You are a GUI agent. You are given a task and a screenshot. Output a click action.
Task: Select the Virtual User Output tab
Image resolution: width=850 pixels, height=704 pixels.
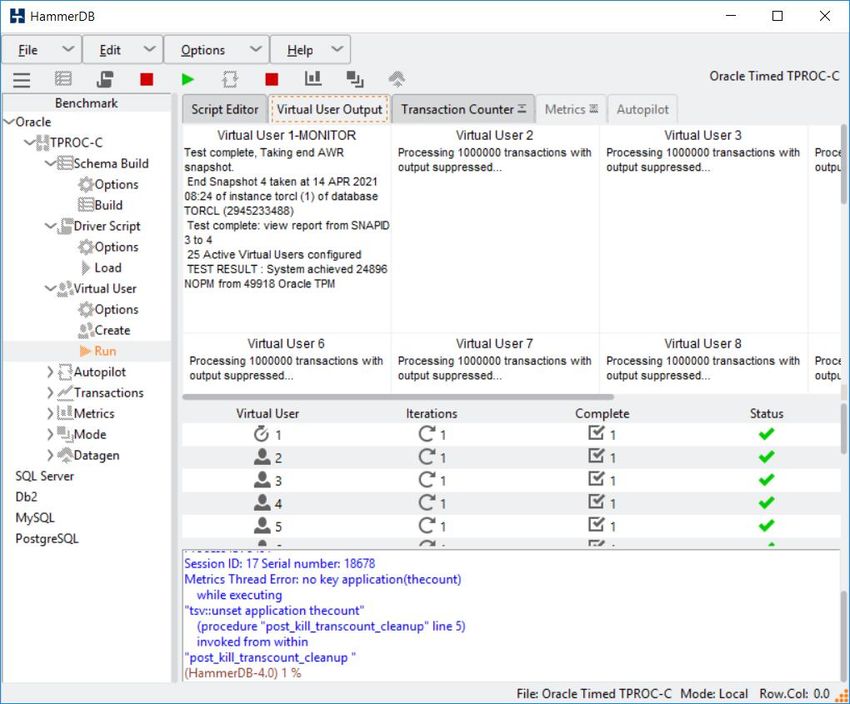[330, 109]
